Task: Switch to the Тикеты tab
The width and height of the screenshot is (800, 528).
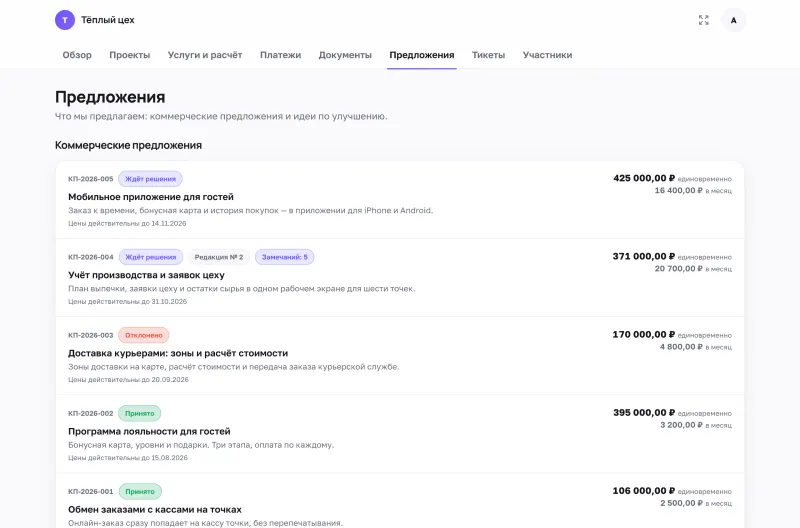Action: pos(488,55)
